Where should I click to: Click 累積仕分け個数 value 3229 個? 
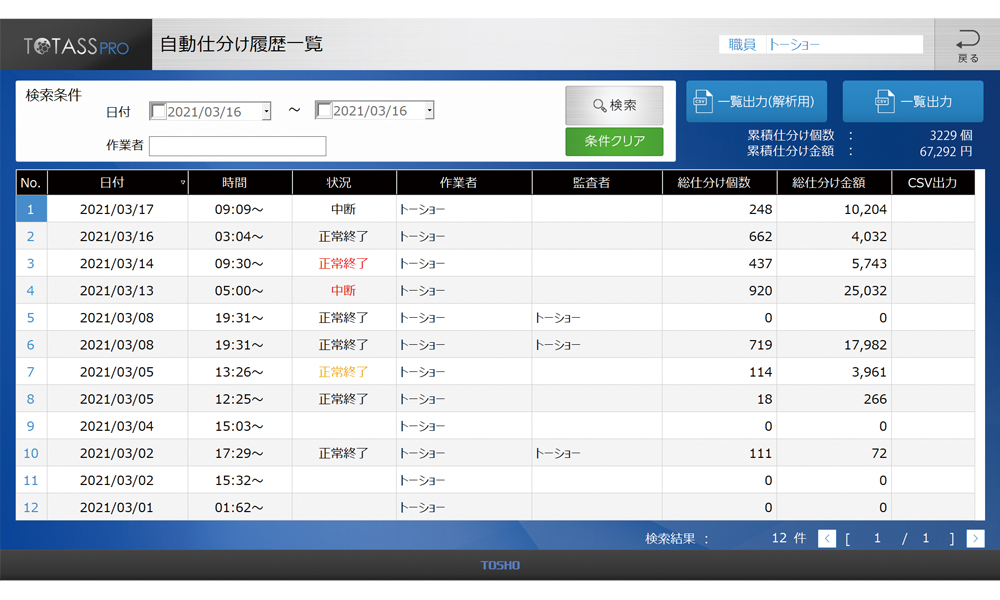coord(950,135)
